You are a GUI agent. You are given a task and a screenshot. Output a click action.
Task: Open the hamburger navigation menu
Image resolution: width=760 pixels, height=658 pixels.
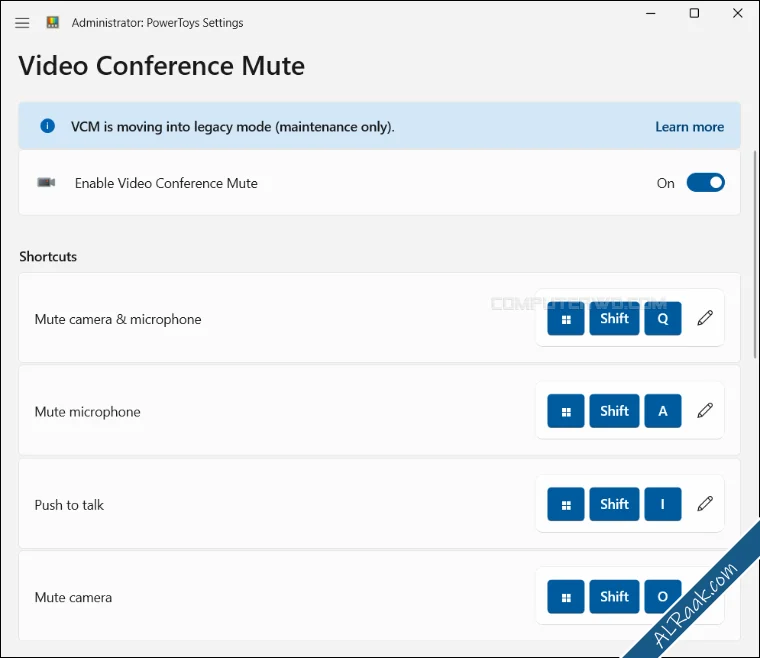click(x=22, y=23)
